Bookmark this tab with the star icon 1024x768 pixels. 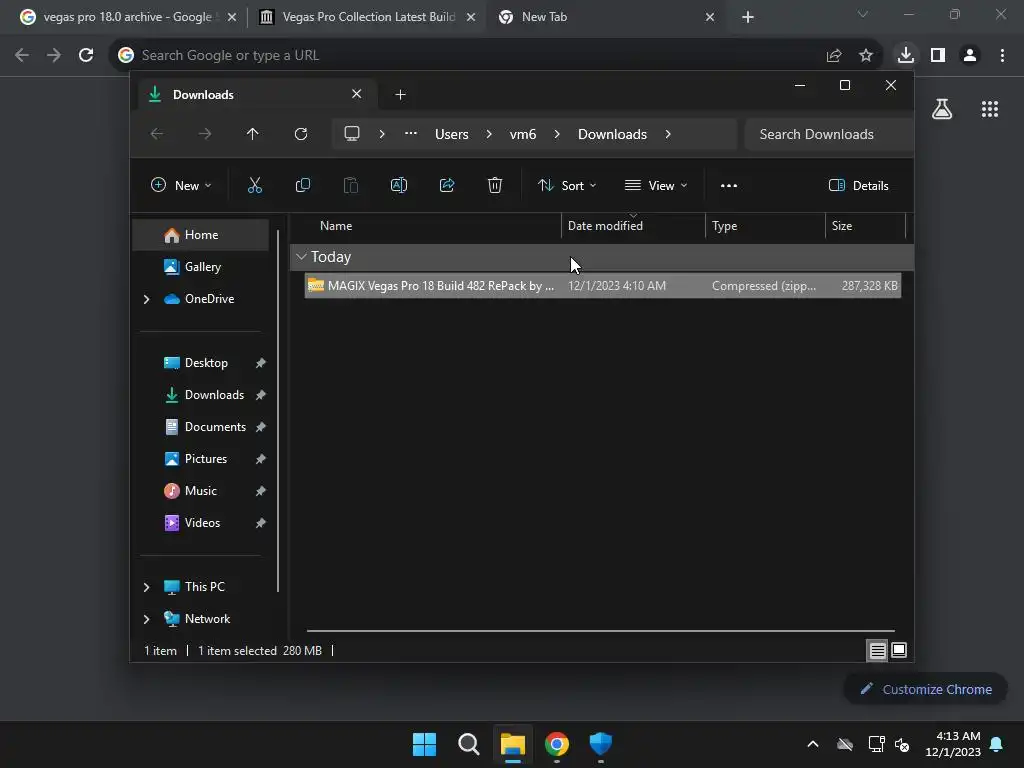[x=866, y=56]
